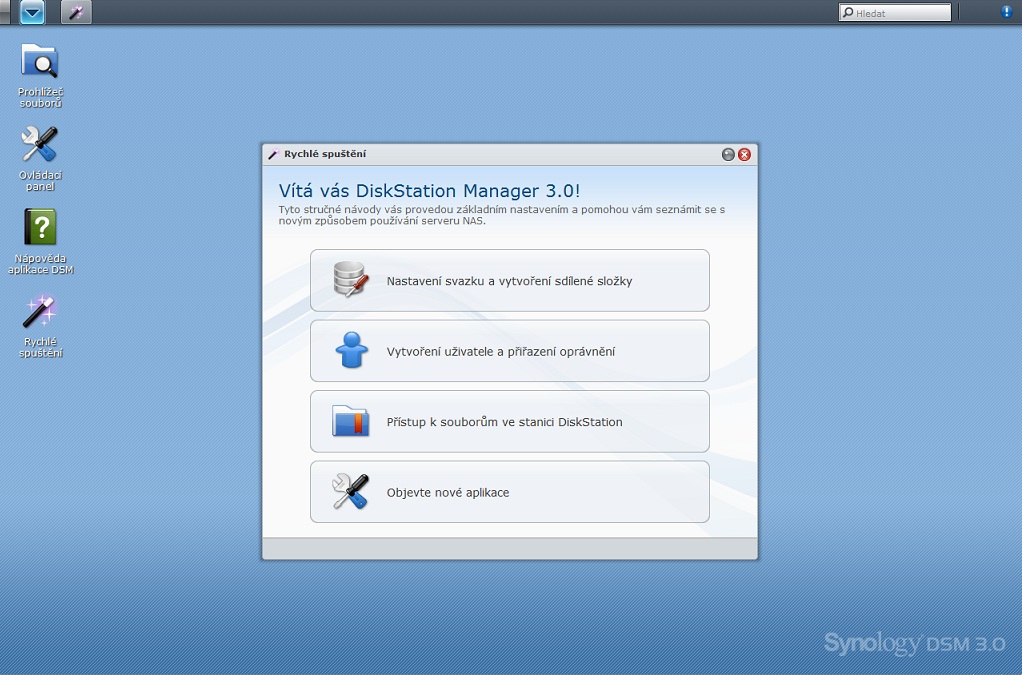Open 'Objevte nové aplikace' guide text
Viewport: 1022px width, 675px height.
(448, 493)
